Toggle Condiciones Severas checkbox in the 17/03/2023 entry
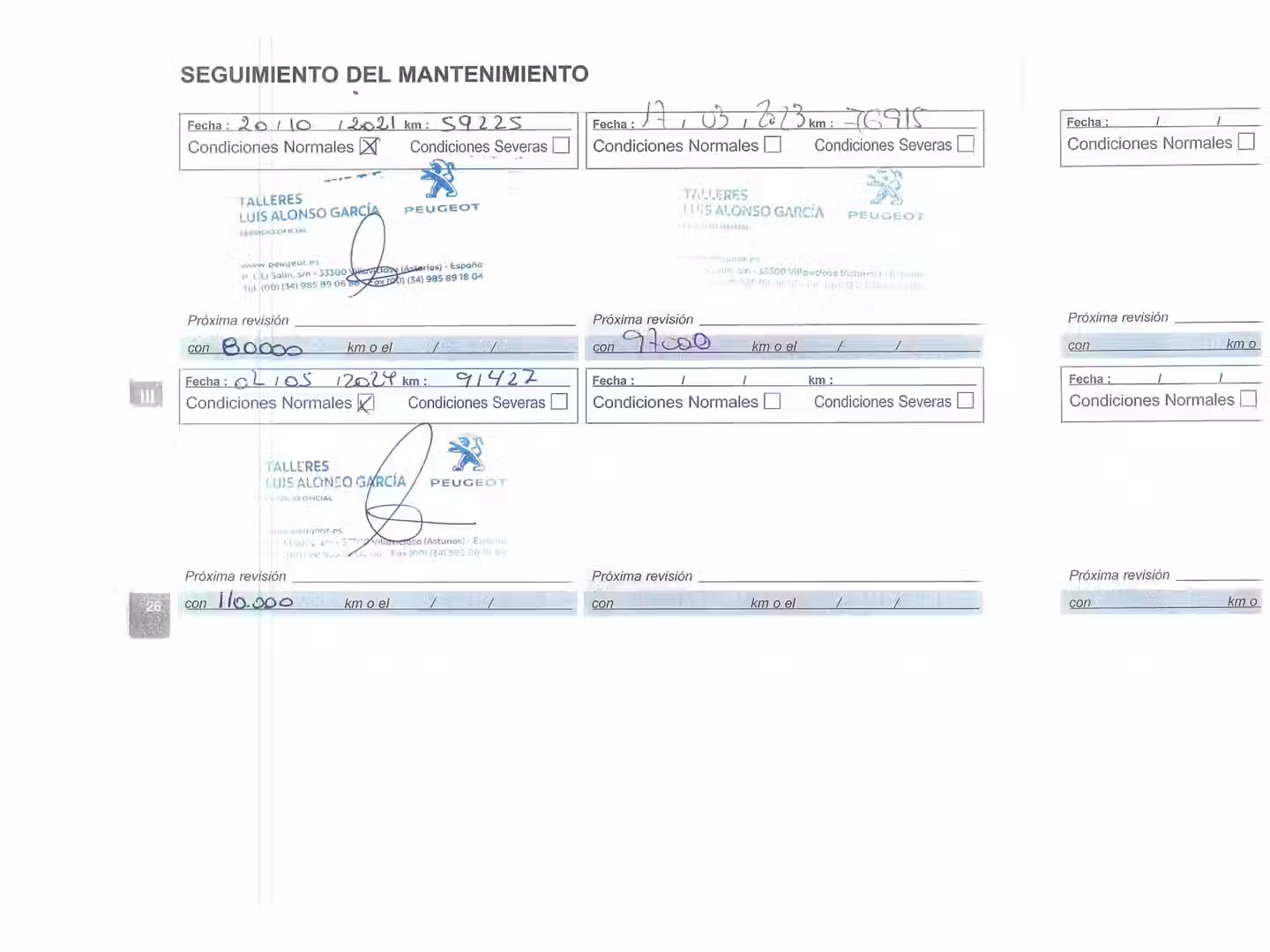This screenshot has height=952, width=1270. [x=966, y=144]
